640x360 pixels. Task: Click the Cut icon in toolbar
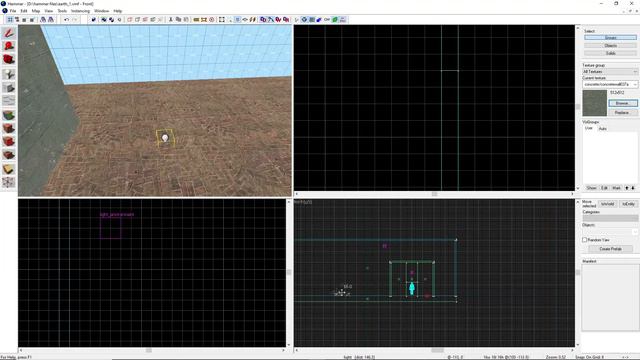tap(171, 20)
